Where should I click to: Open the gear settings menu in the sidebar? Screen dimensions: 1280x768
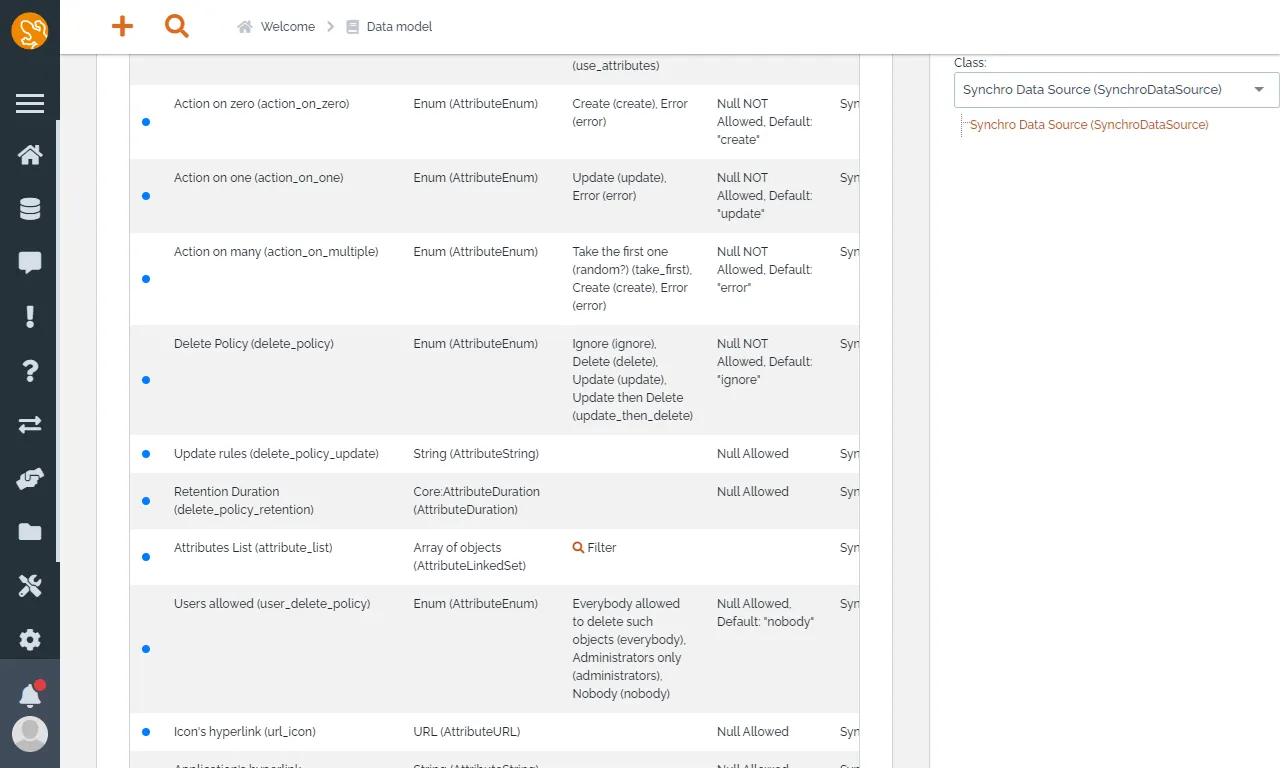coord(30,640)
